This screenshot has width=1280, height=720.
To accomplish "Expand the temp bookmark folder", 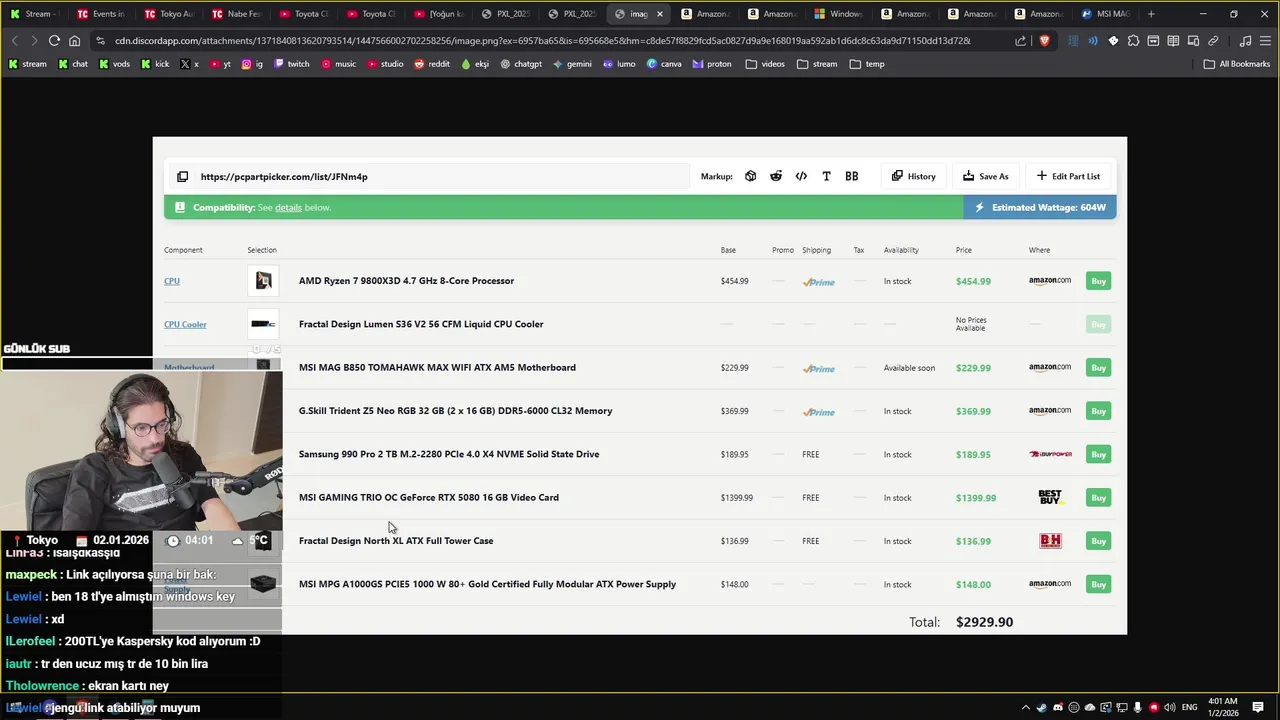I will click(x=867, y=64).
